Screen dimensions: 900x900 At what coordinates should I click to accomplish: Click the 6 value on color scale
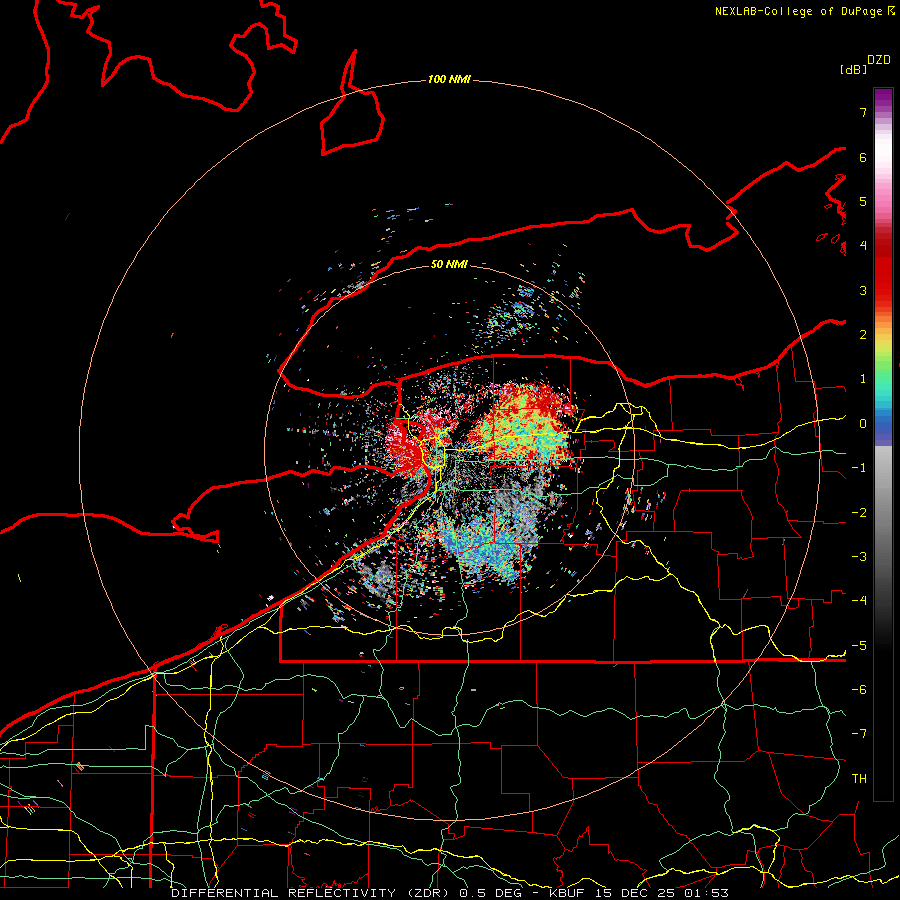coord(863,157)
